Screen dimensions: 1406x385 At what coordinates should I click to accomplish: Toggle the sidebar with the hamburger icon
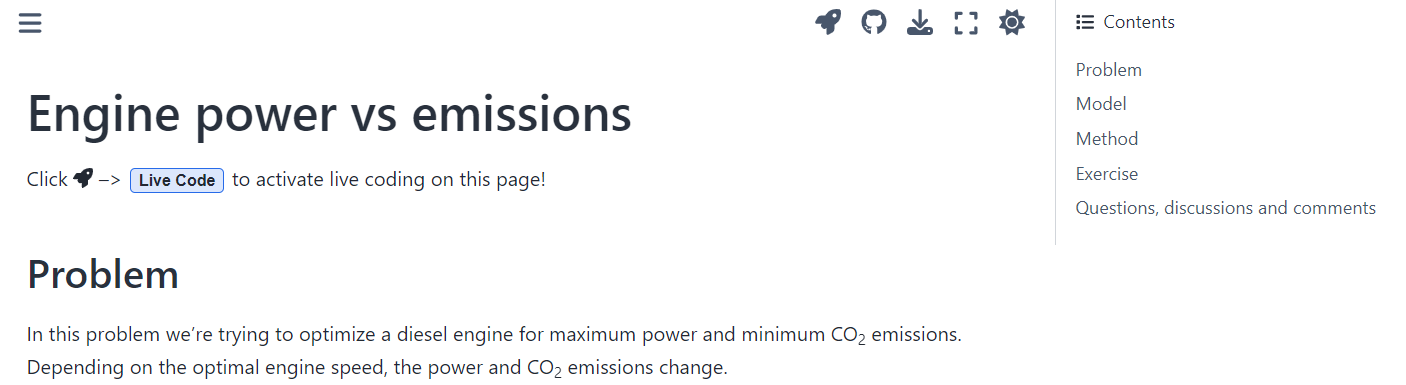click(30, 22)
